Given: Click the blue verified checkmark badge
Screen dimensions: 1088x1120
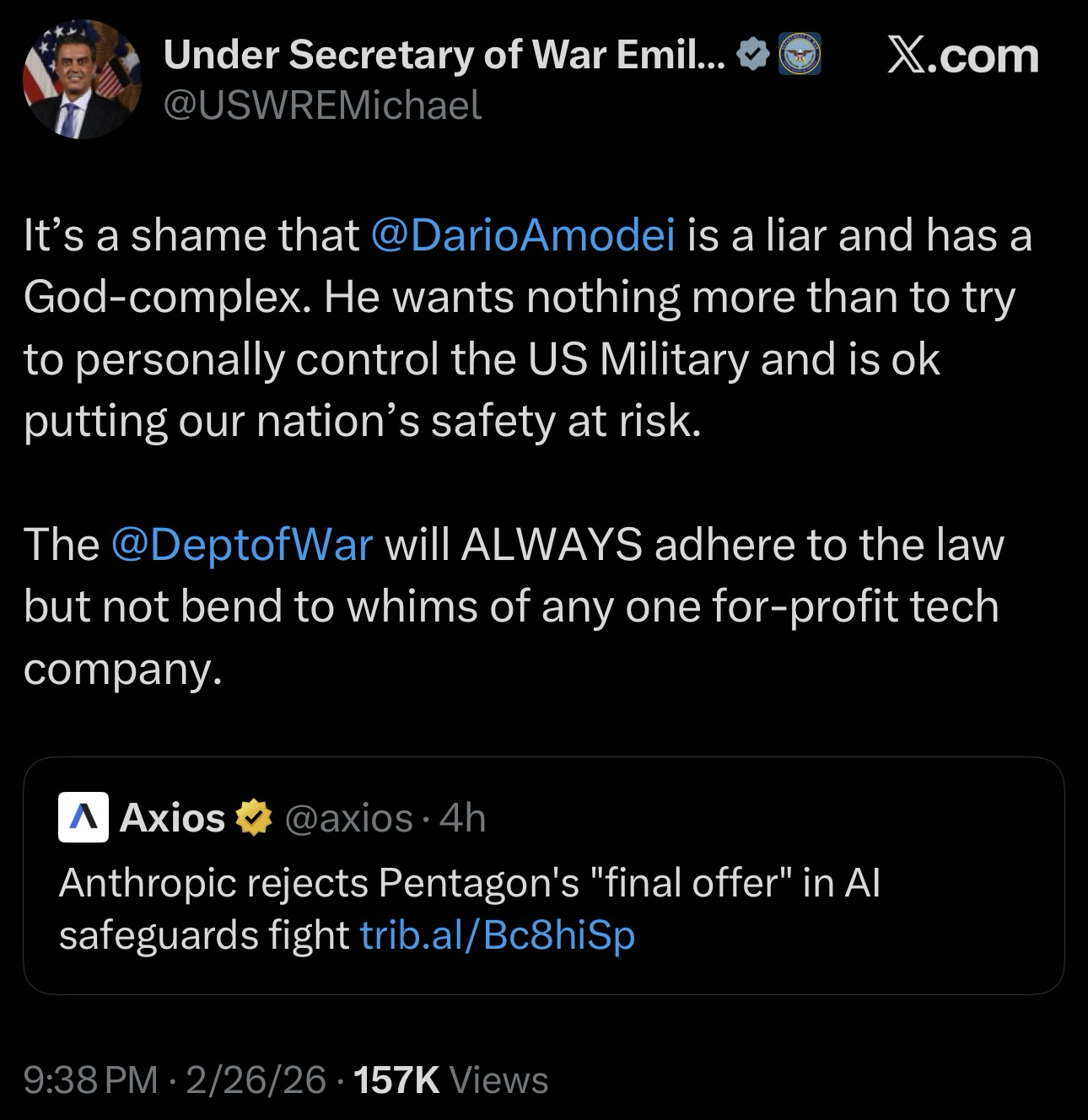Looking at the screenshot, I should tap(752, 56).
